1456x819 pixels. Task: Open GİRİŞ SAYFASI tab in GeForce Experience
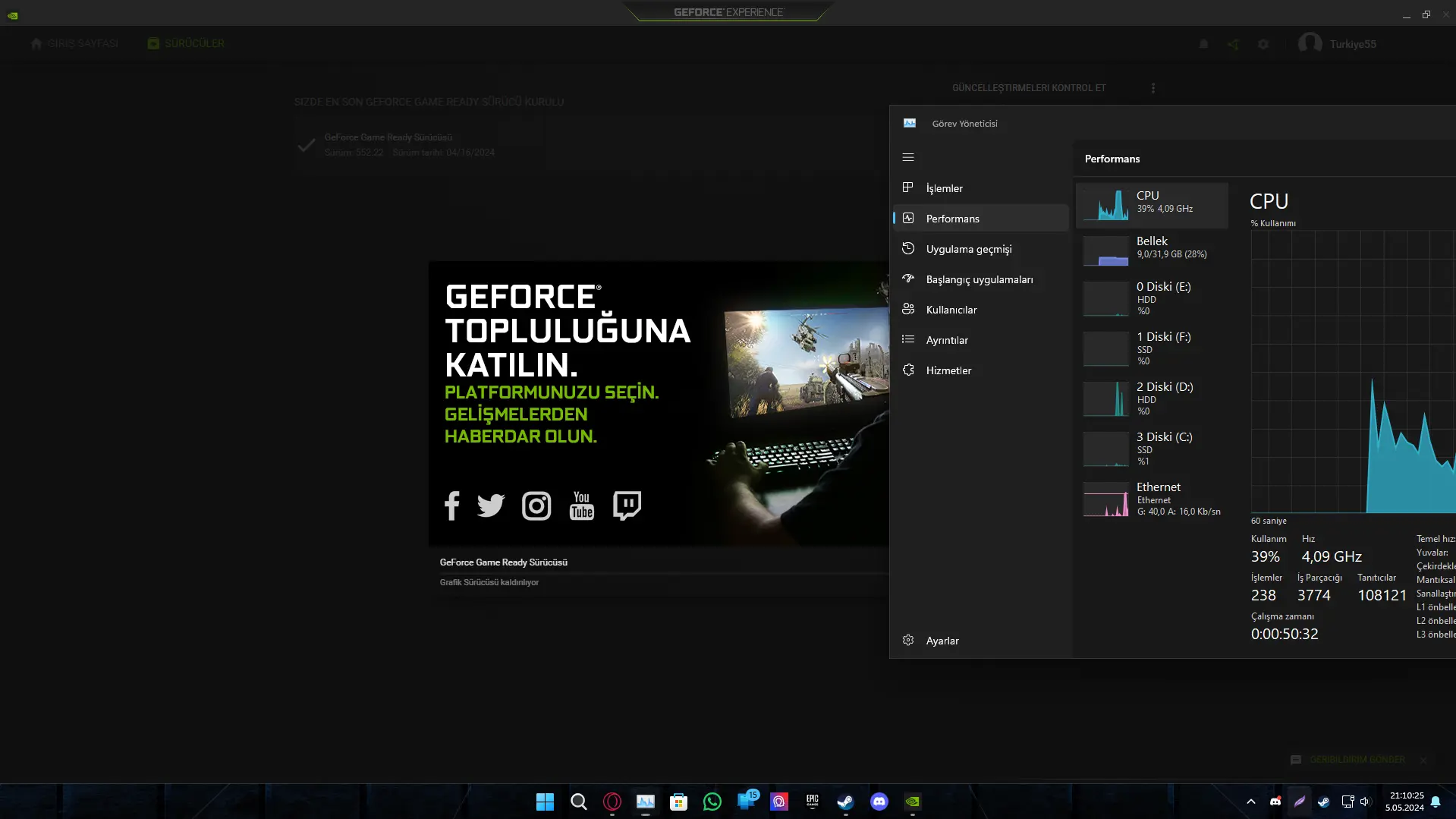[74, 43]
